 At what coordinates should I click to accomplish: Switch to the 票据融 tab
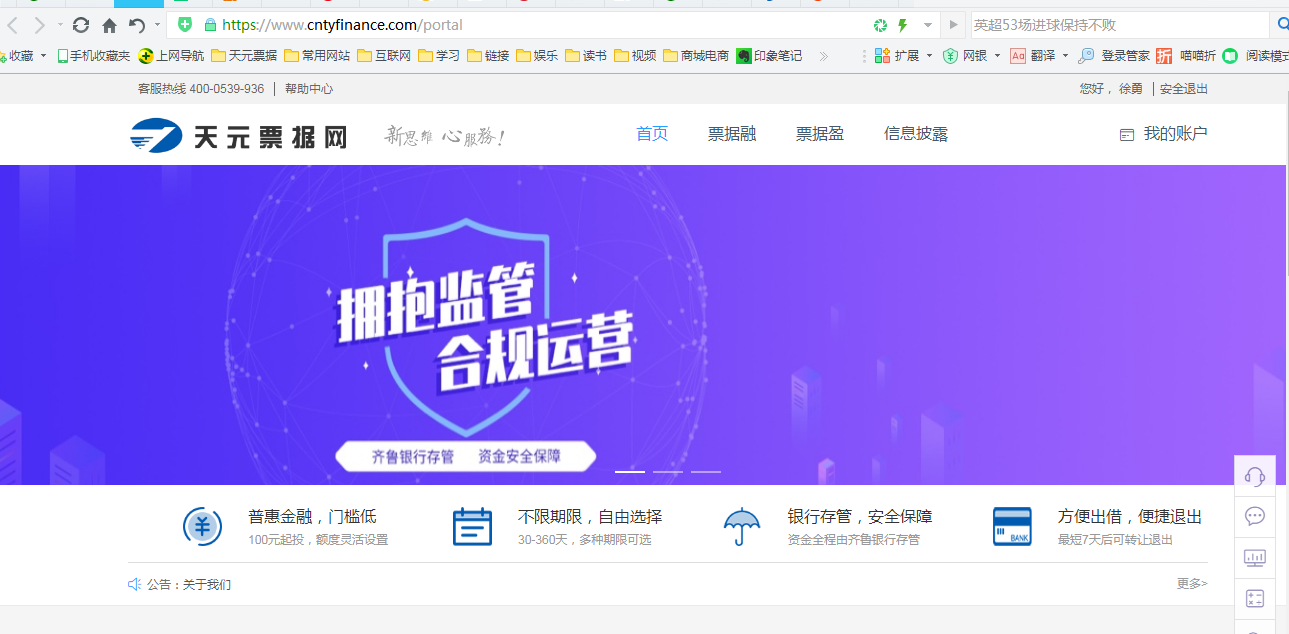tap(732, 134)
